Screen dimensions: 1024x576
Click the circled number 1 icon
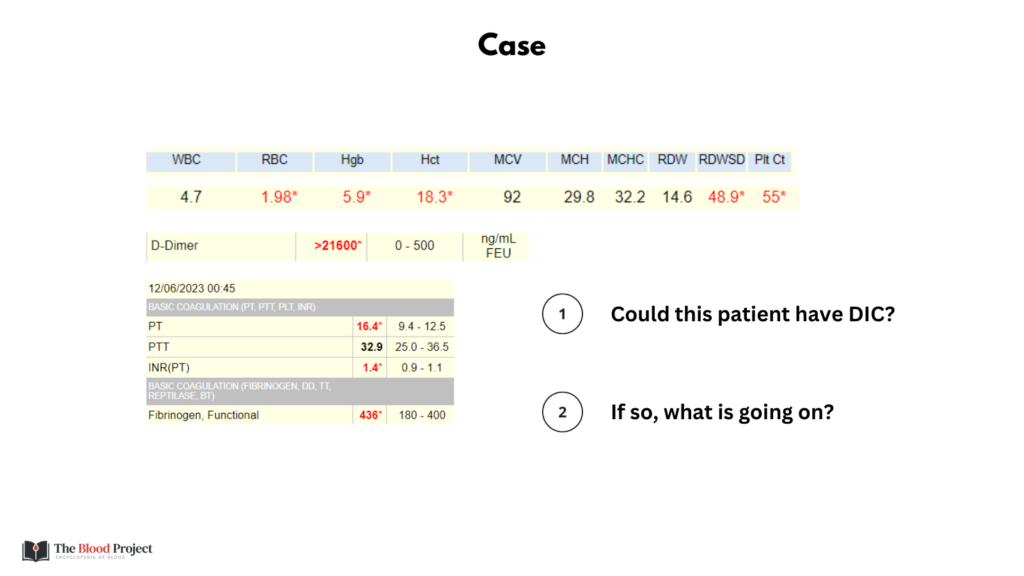[x=562, y=314]
